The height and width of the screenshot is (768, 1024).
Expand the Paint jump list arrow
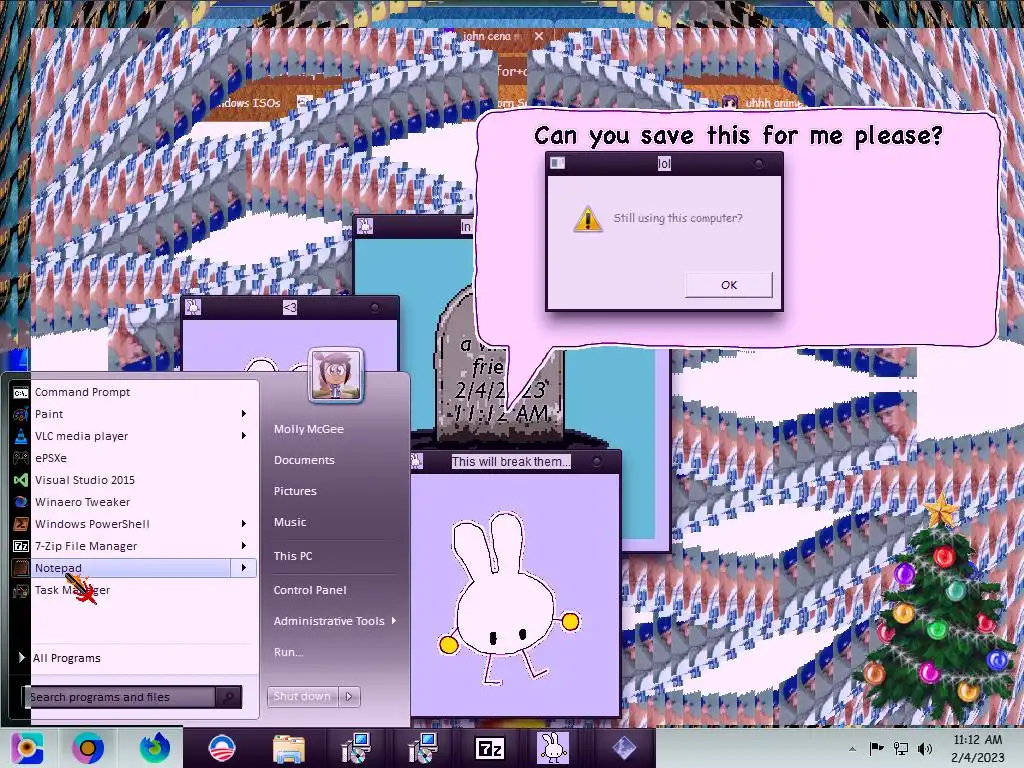click(244, 414)
